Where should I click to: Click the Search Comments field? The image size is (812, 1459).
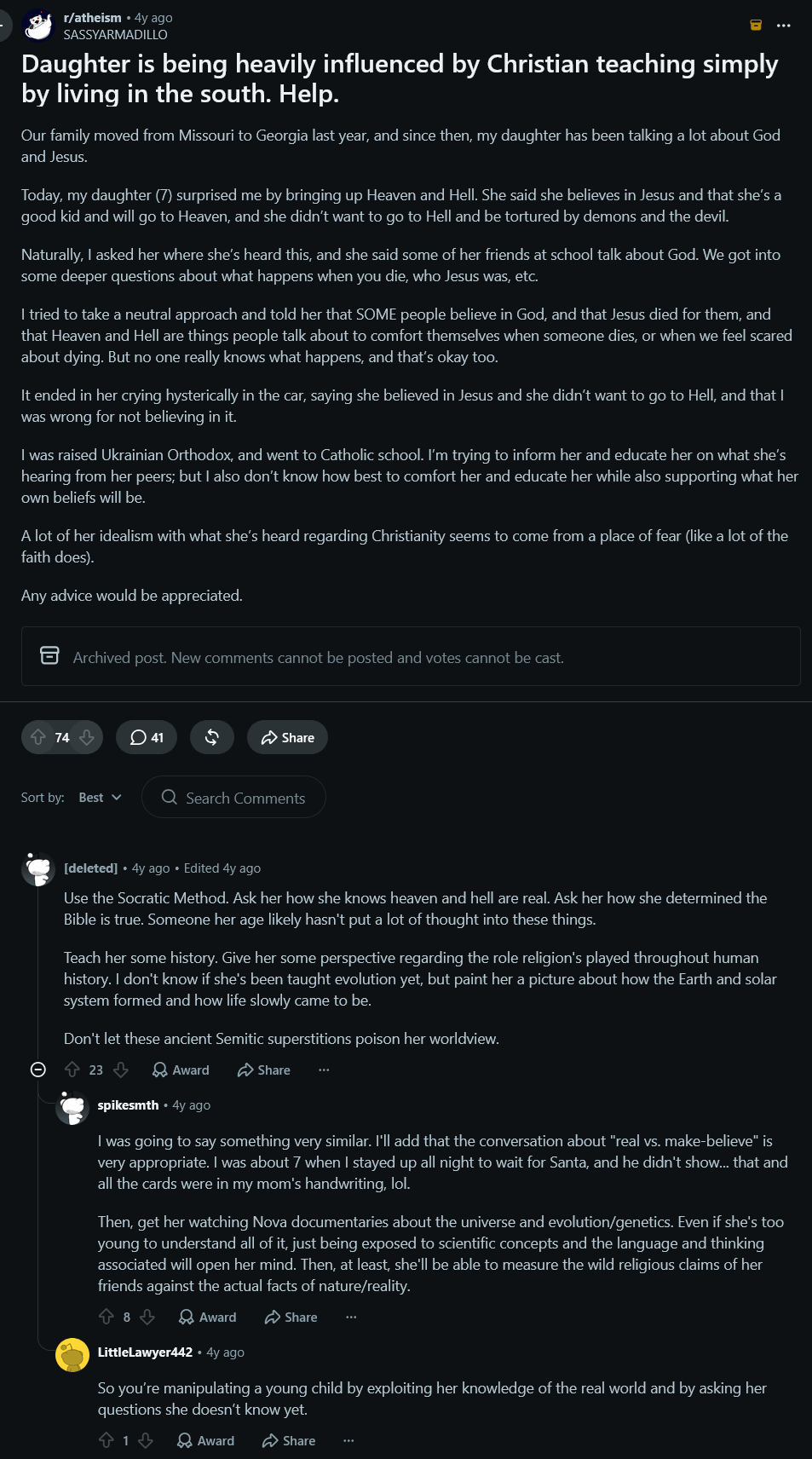233,798
